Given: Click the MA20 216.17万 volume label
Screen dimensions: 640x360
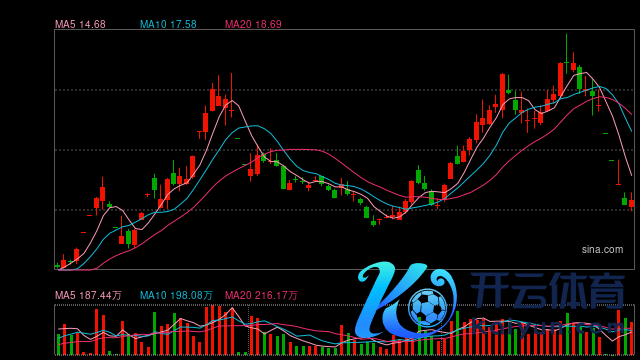Looking at the screenshot, I should click(x=261, y=295).
